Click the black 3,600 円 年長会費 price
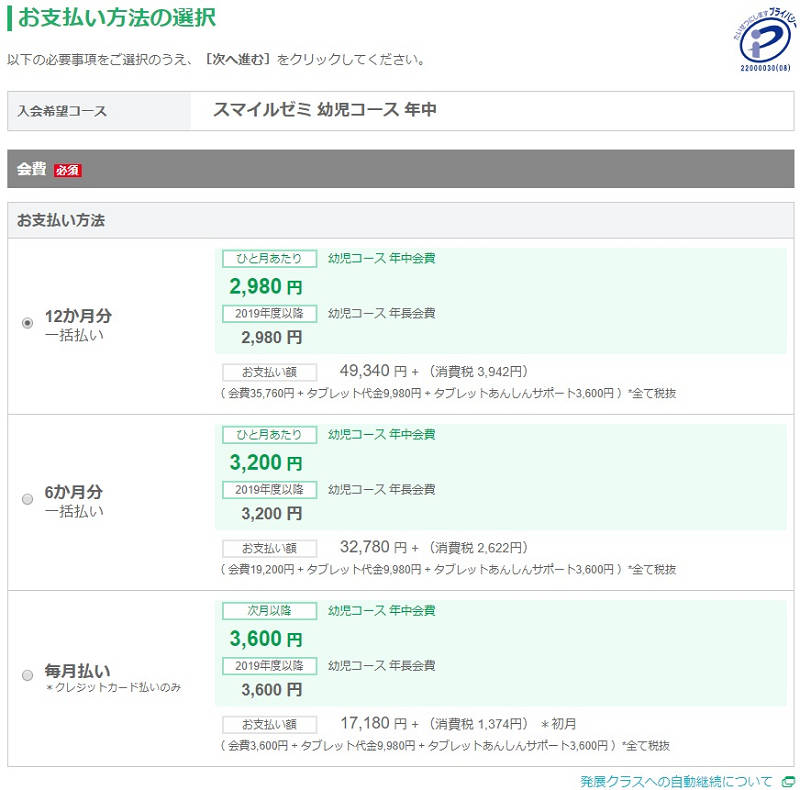The height and width of the screenshot is (790, 800). coord(271,689)
